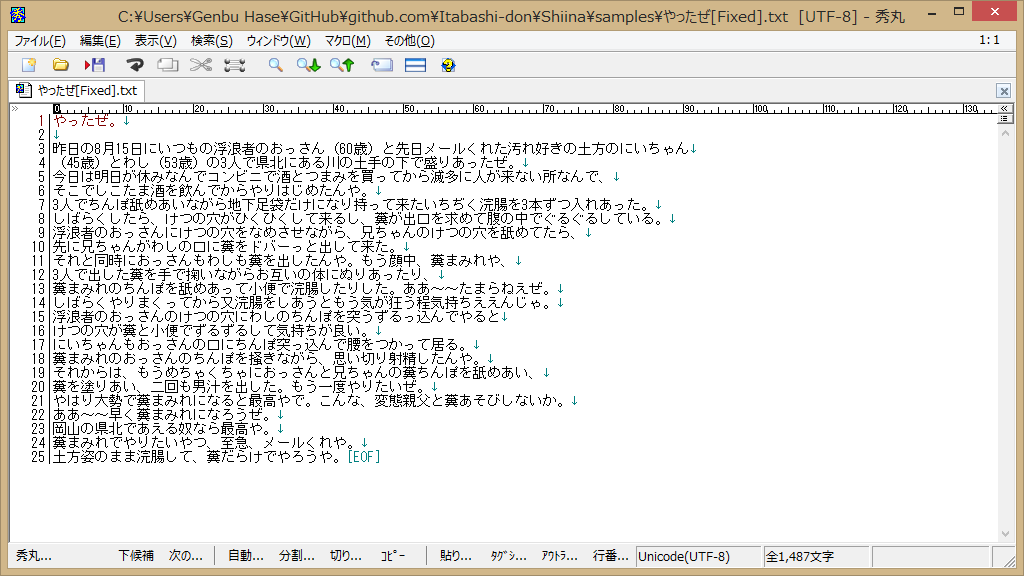Click the scissors Cut icon
This screenshot has height=576, width=1024.
click(201, 65)
